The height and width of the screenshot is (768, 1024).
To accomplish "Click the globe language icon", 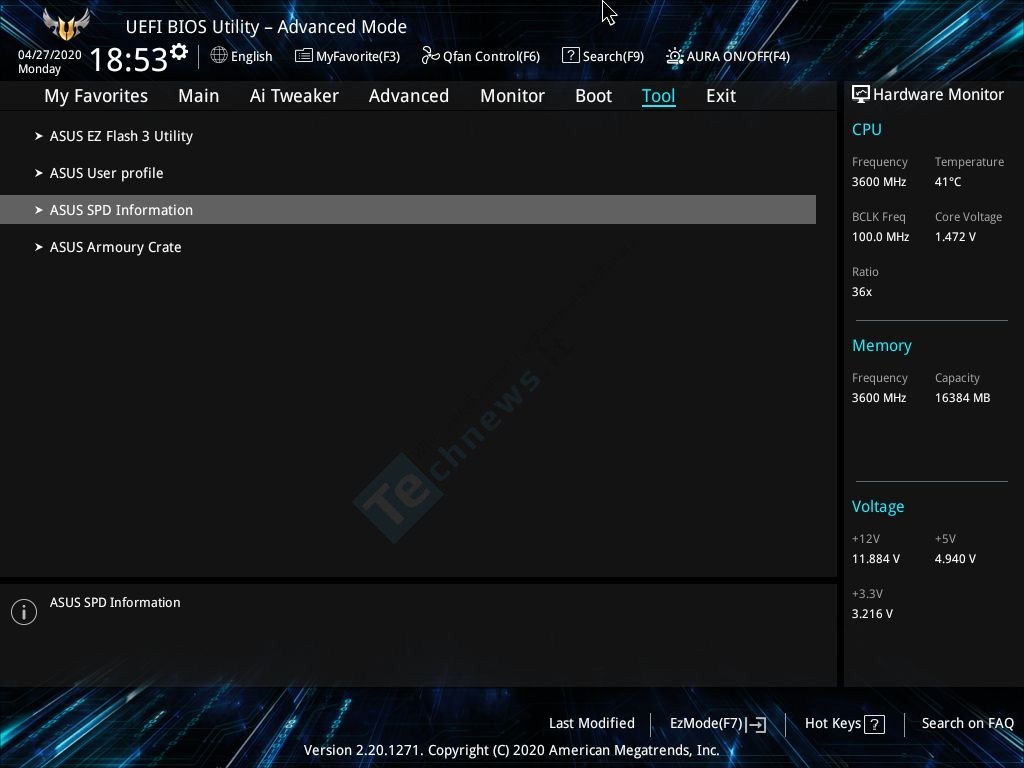I will (x=219, y=56).
